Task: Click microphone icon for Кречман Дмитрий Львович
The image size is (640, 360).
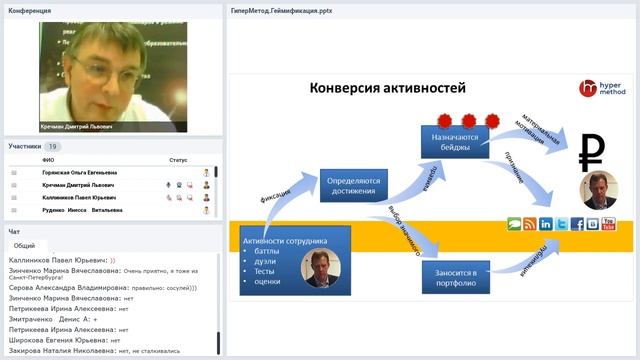Action: point(169,185)
